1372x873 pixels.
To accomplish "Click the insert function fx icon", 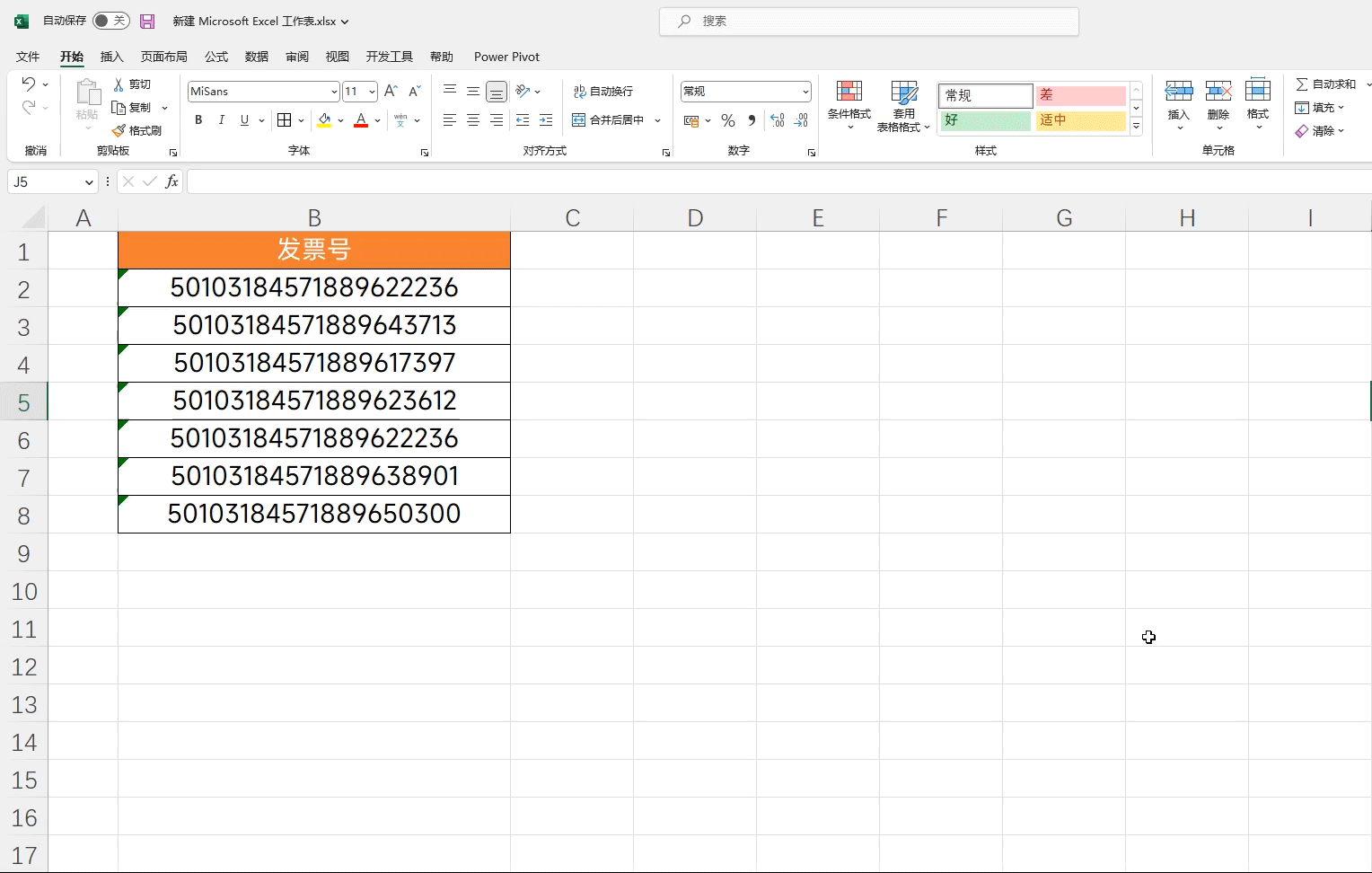I will 171,181.
